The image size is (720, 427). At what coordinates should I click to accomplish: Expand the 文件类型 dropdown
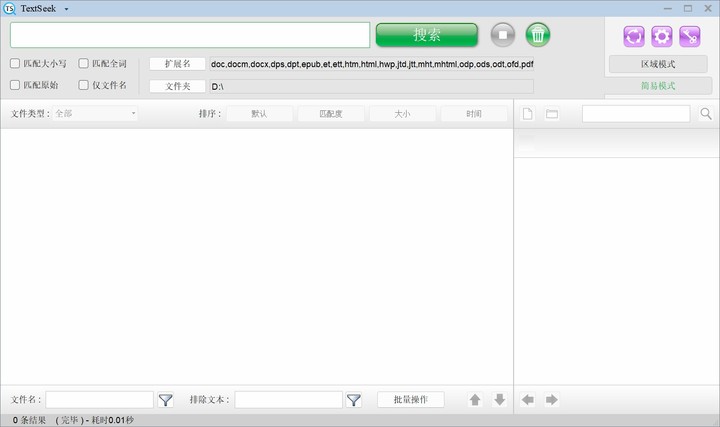click(x=95, y=114)
